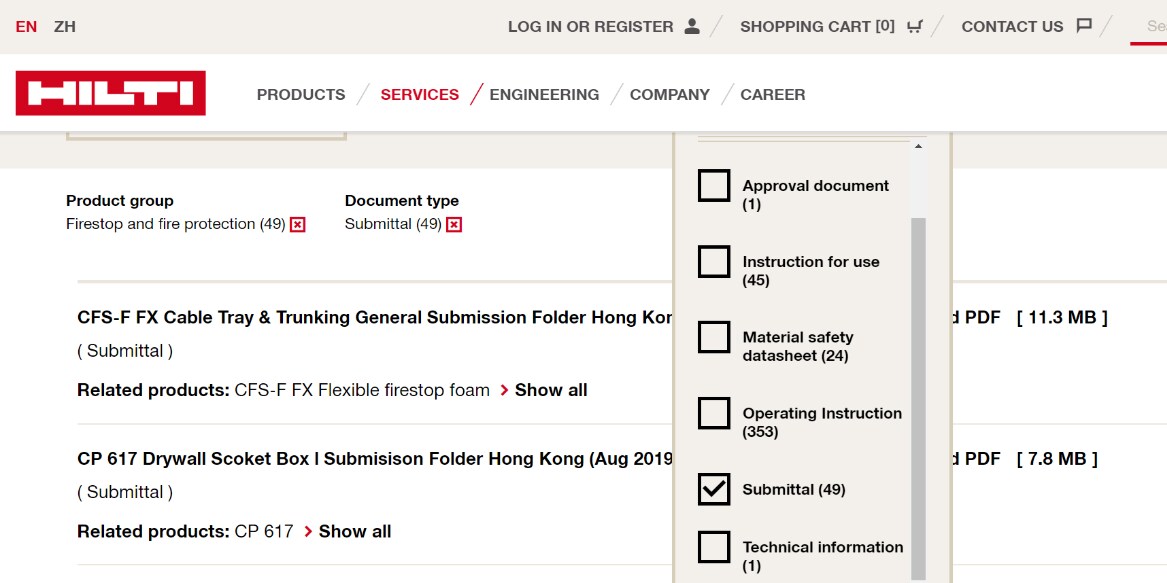Screen dimensions: 1167x583
Task: Click the Hilti logo
Action: coord(110,93)
